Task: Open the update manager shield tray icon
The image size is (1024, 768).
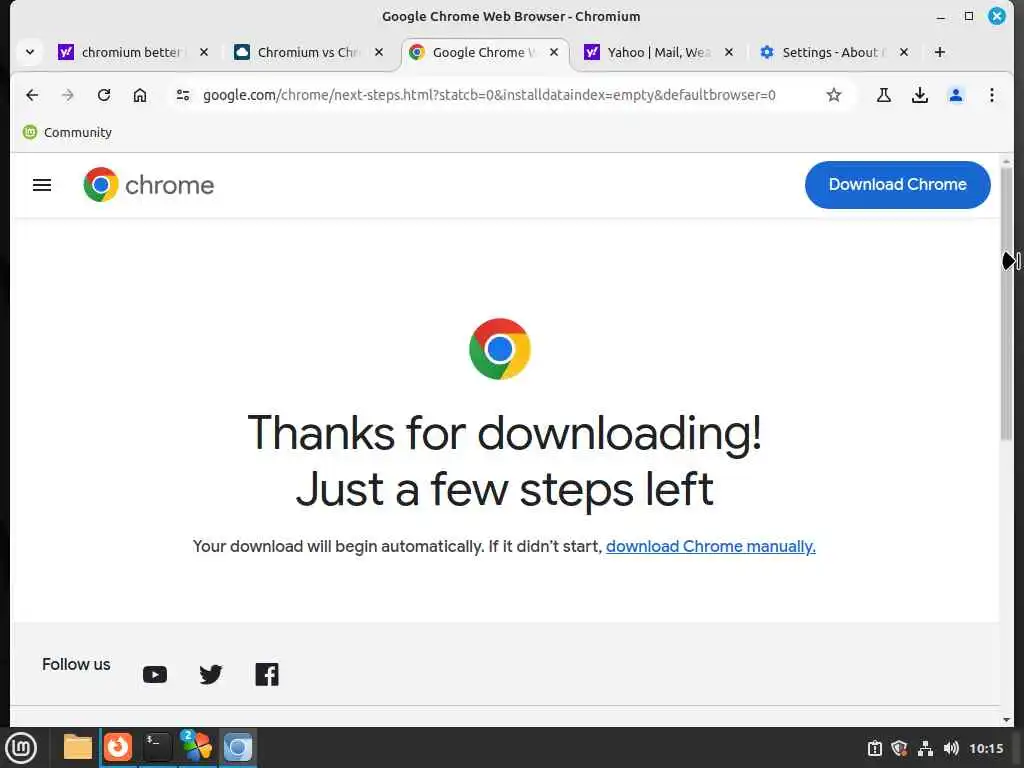Action: coord(900,748)
